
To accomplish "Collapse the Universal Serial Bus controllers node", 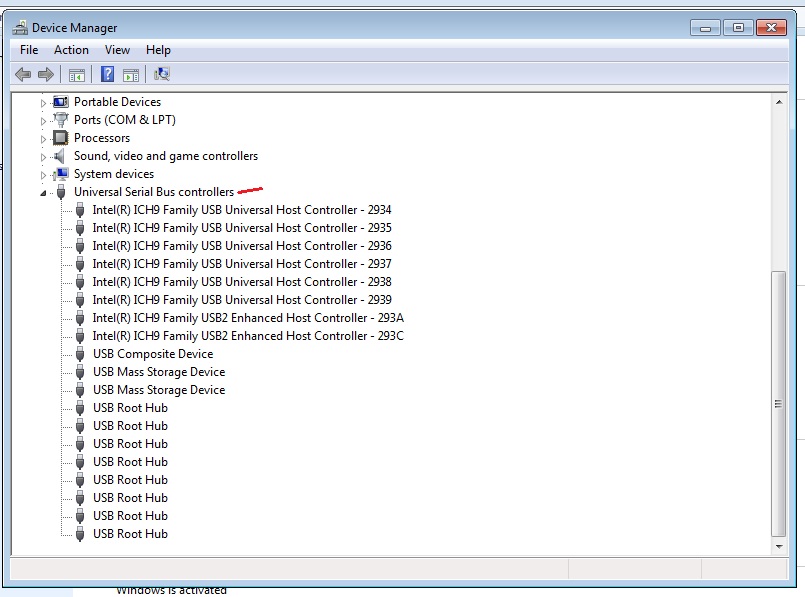I will (43, 193).
